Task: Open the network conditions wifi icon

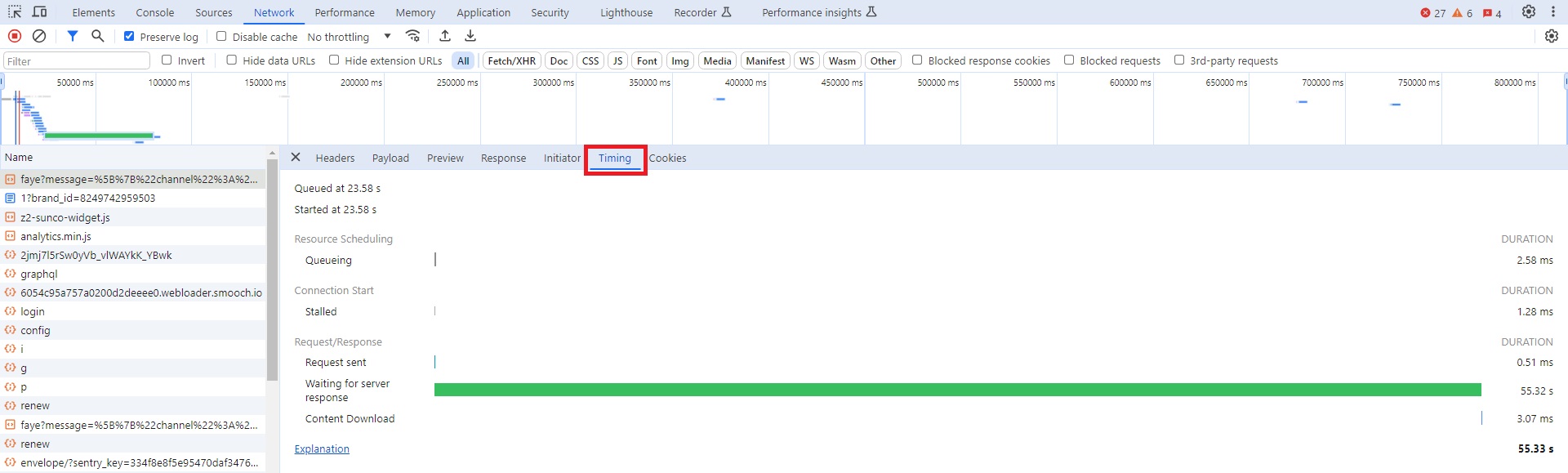Action: pos(413,36)
